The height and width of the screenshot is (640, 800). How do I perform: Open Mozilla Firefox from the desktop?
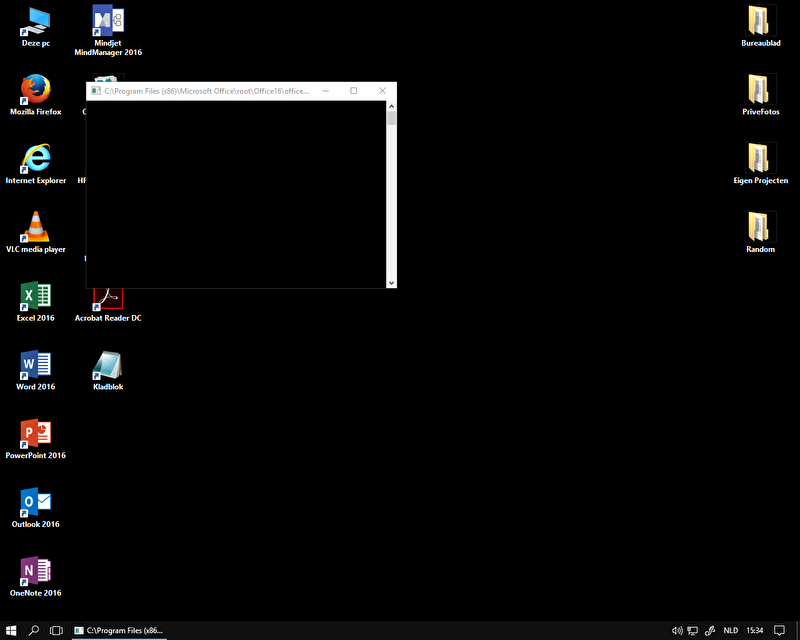(x=36, y=91)
